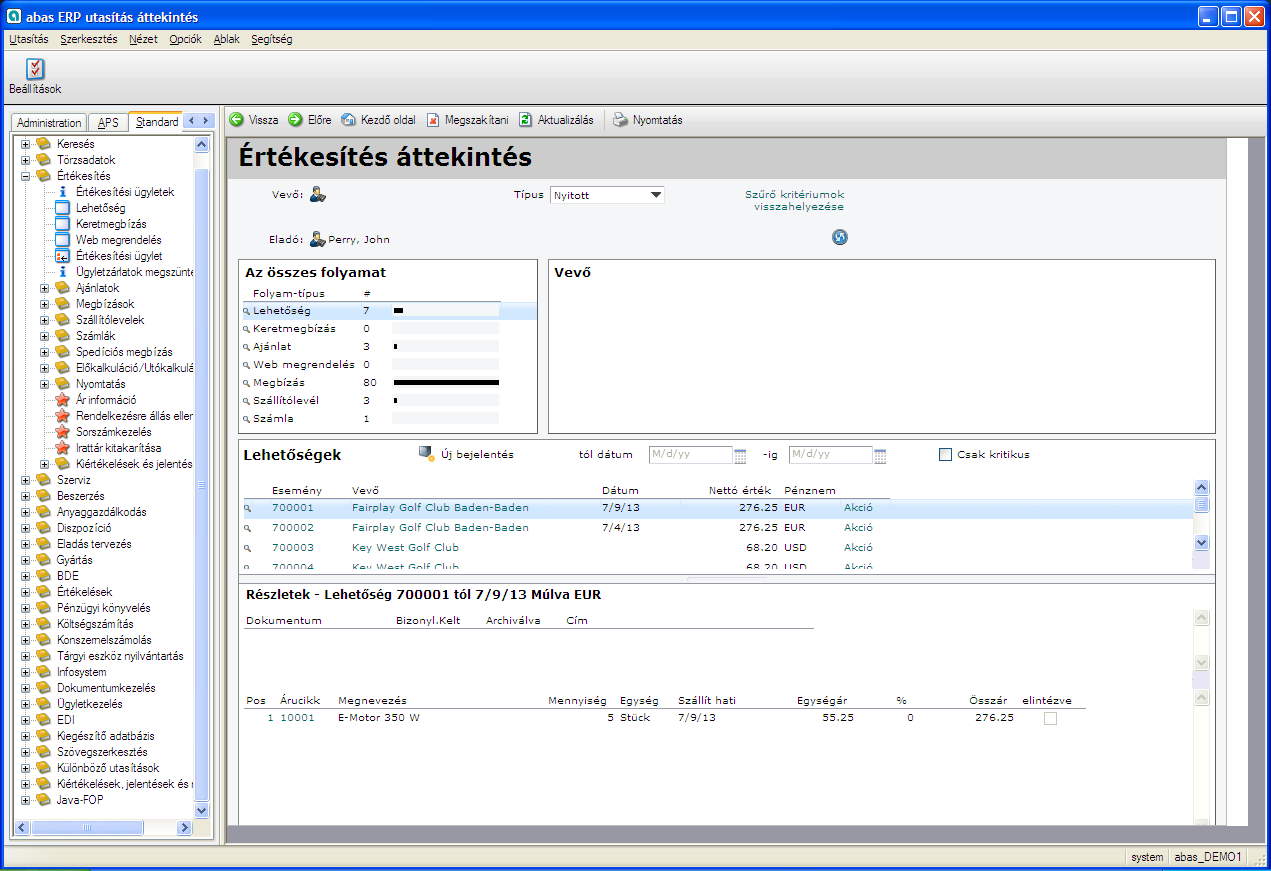Print using the Nyomtatás printer icon
This screenshot has width=1271, height=871.
point(621,120)
